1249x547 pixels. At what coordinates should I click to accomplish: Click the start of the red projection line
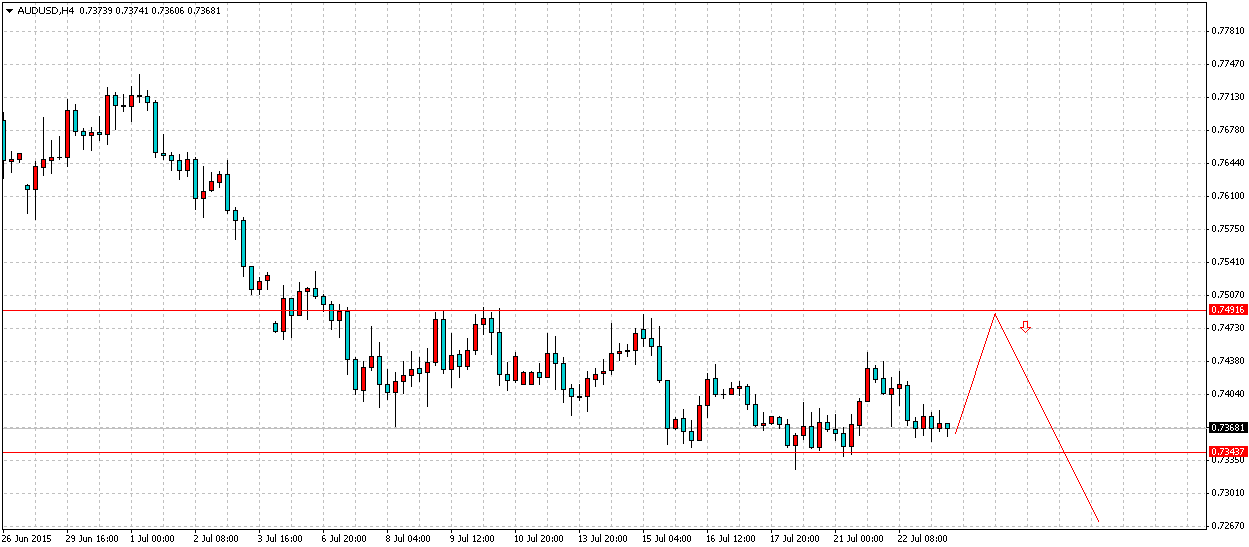(957, 432)
